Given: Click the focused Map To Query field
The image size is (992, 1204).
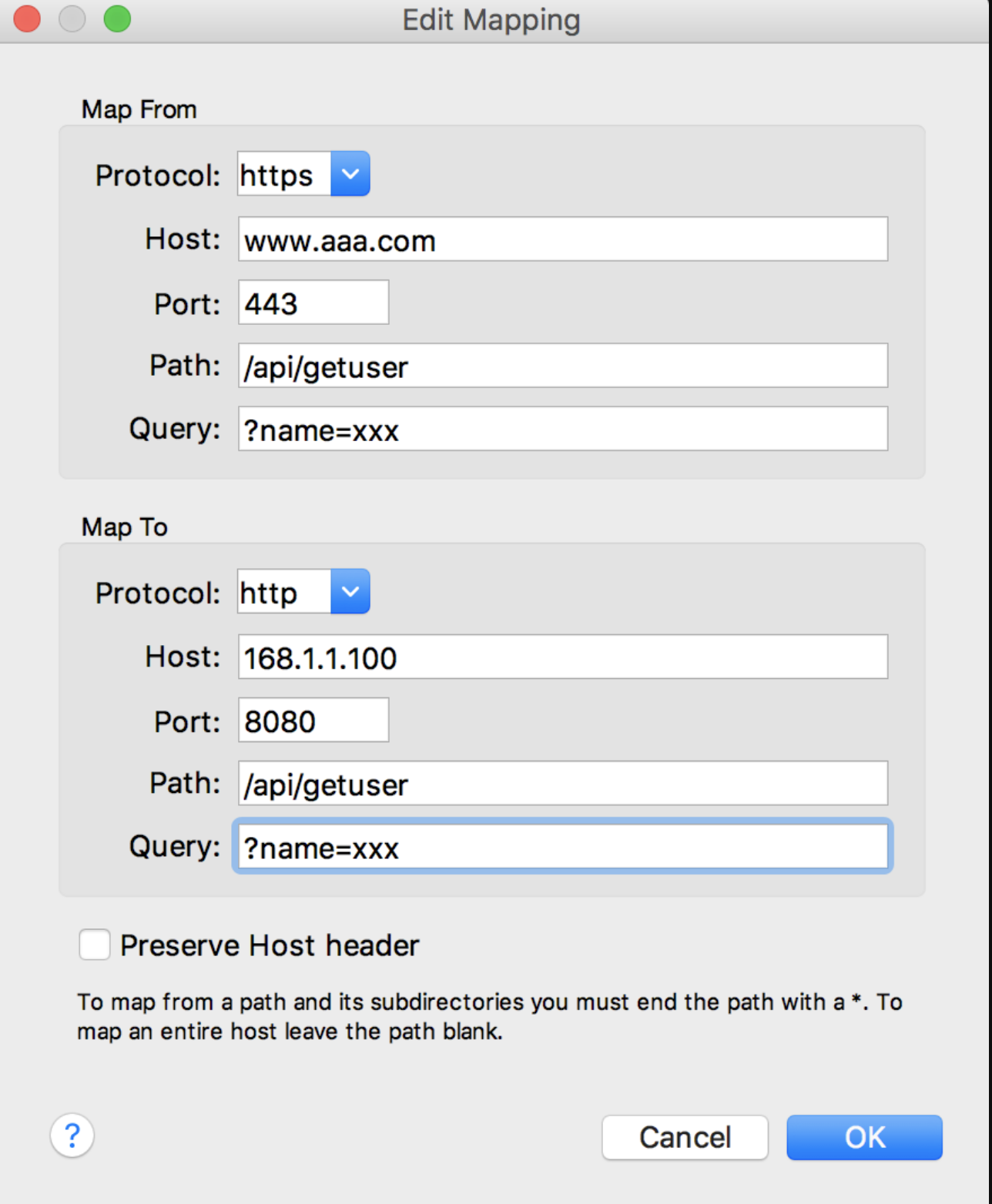Looking at the screenshot, I should 562,847.
